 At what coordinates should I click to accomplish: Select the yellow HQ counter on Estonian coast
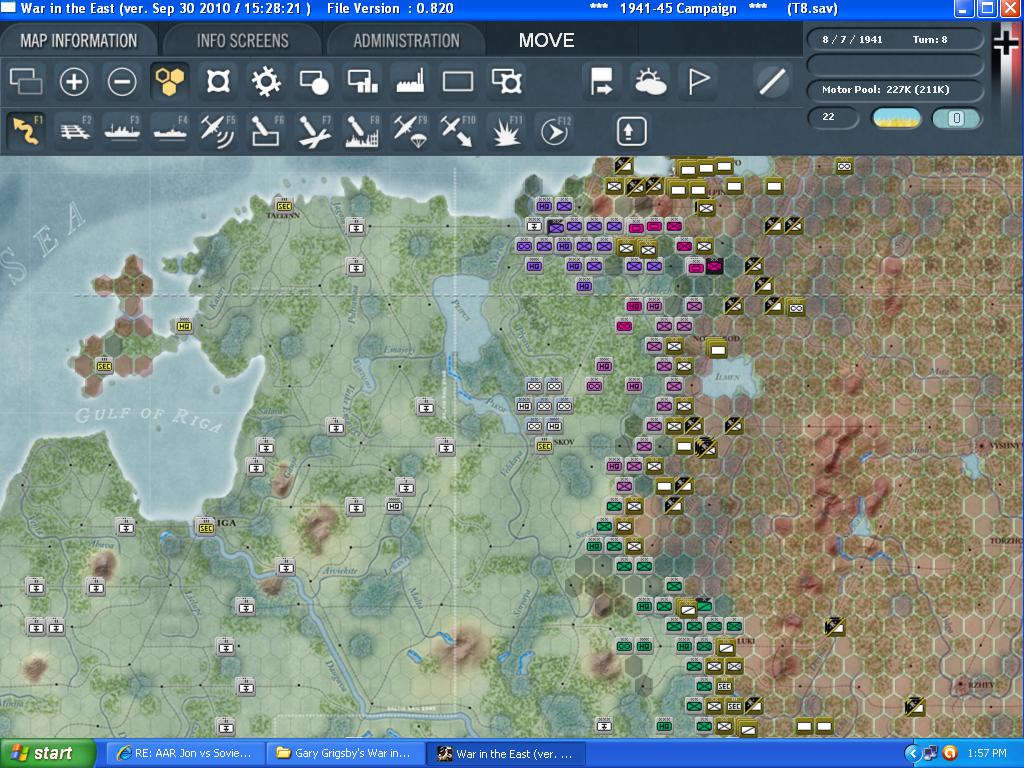pyautogui.click(x=184, y=325)
